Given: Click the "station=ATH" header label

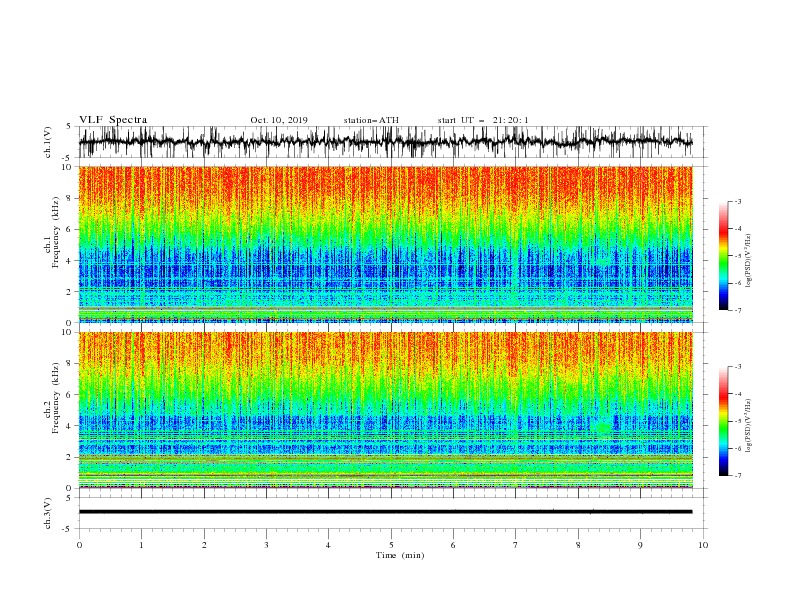Looking at the screenshot, I should click(x=371, y=120).
